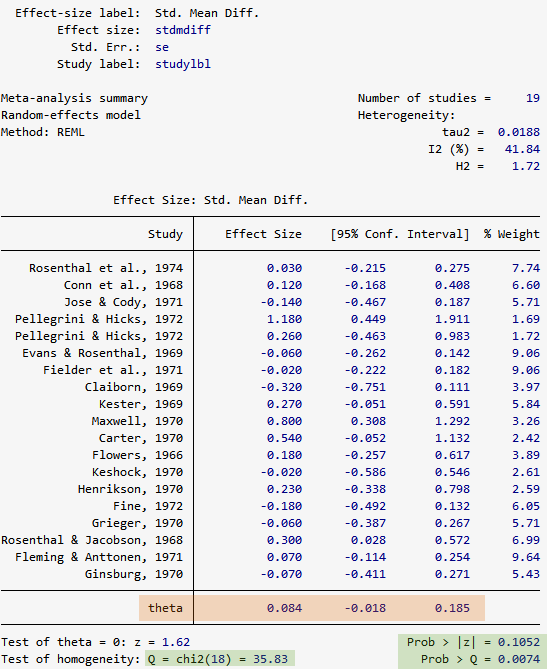The image size is (547, 669).
Task: Click the Maxwell, 1970 study label
Action: click(137, 421)
